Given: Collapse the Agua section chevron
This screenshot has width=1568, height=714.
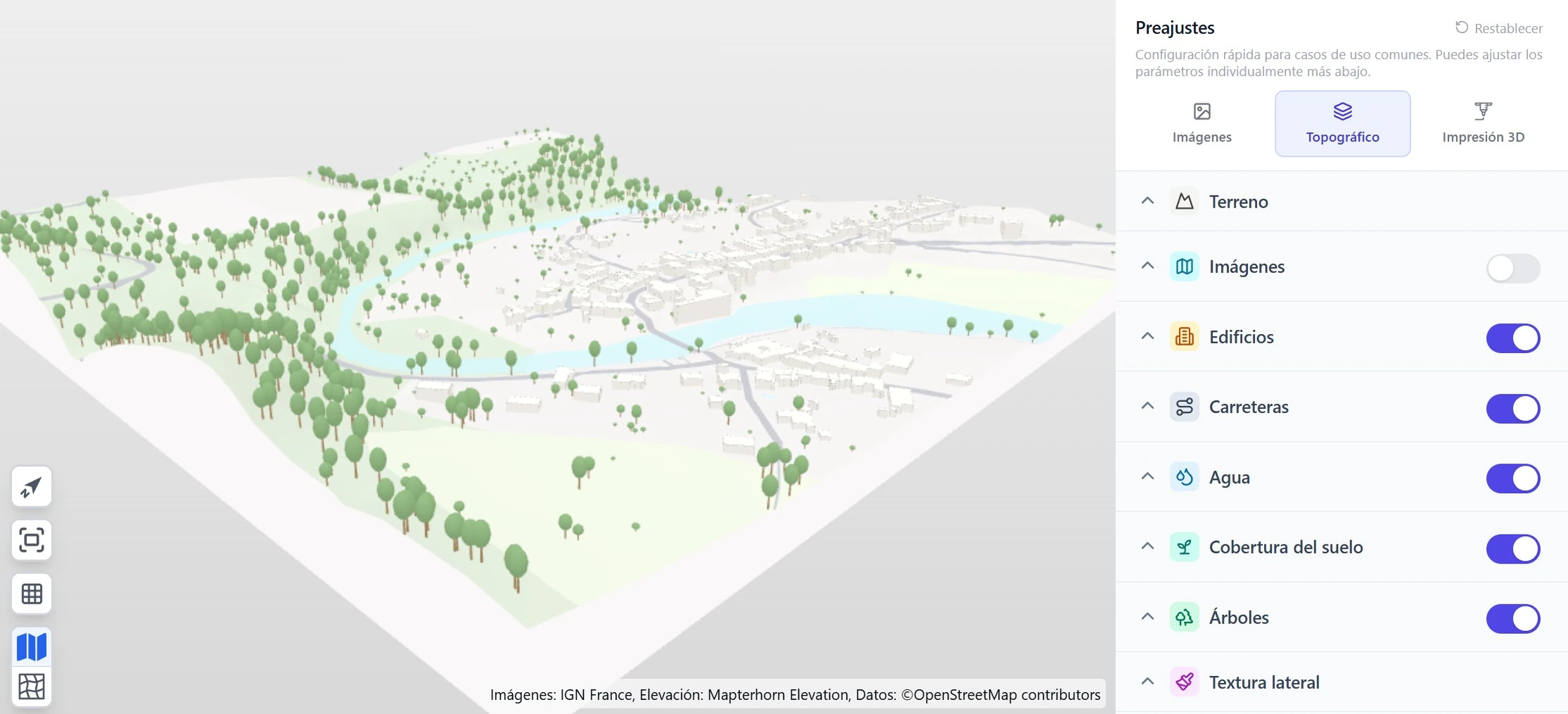Looking at the screenshot, I should 1147,476.
